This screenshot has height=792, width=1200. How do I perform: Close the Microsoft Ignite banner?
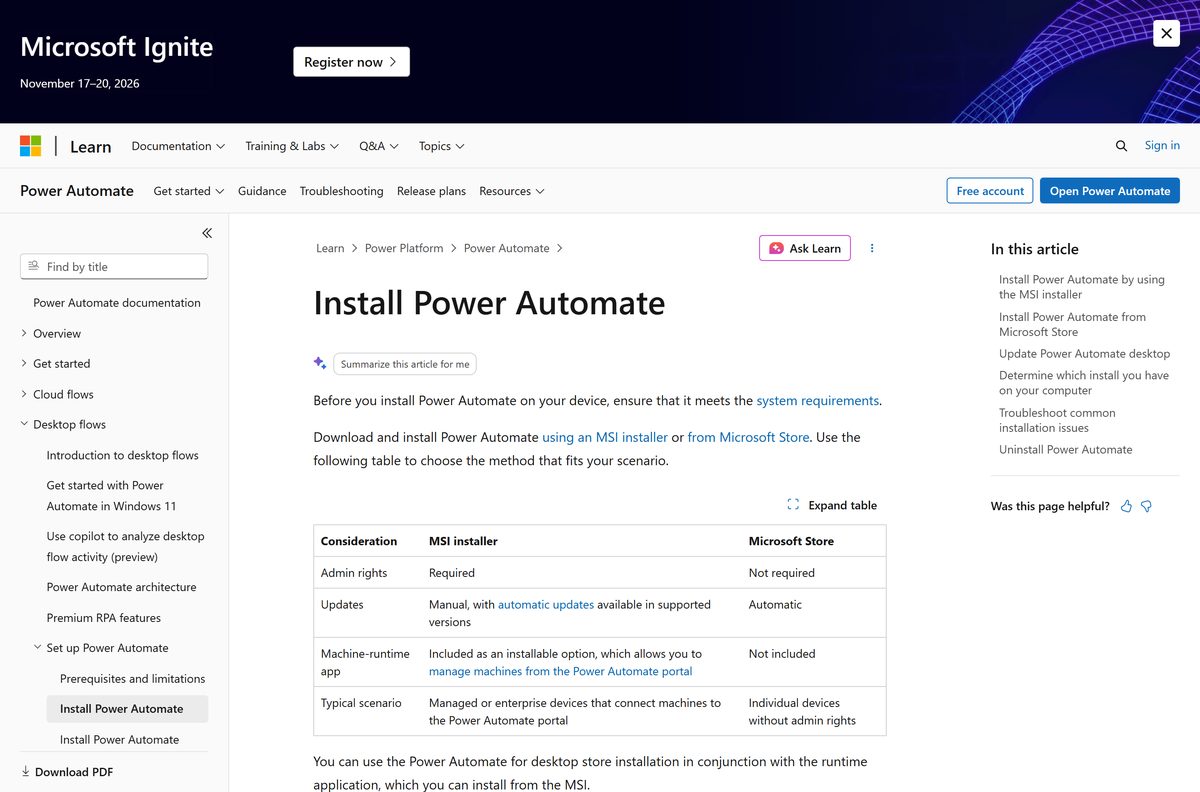[x=1166, y=33]
